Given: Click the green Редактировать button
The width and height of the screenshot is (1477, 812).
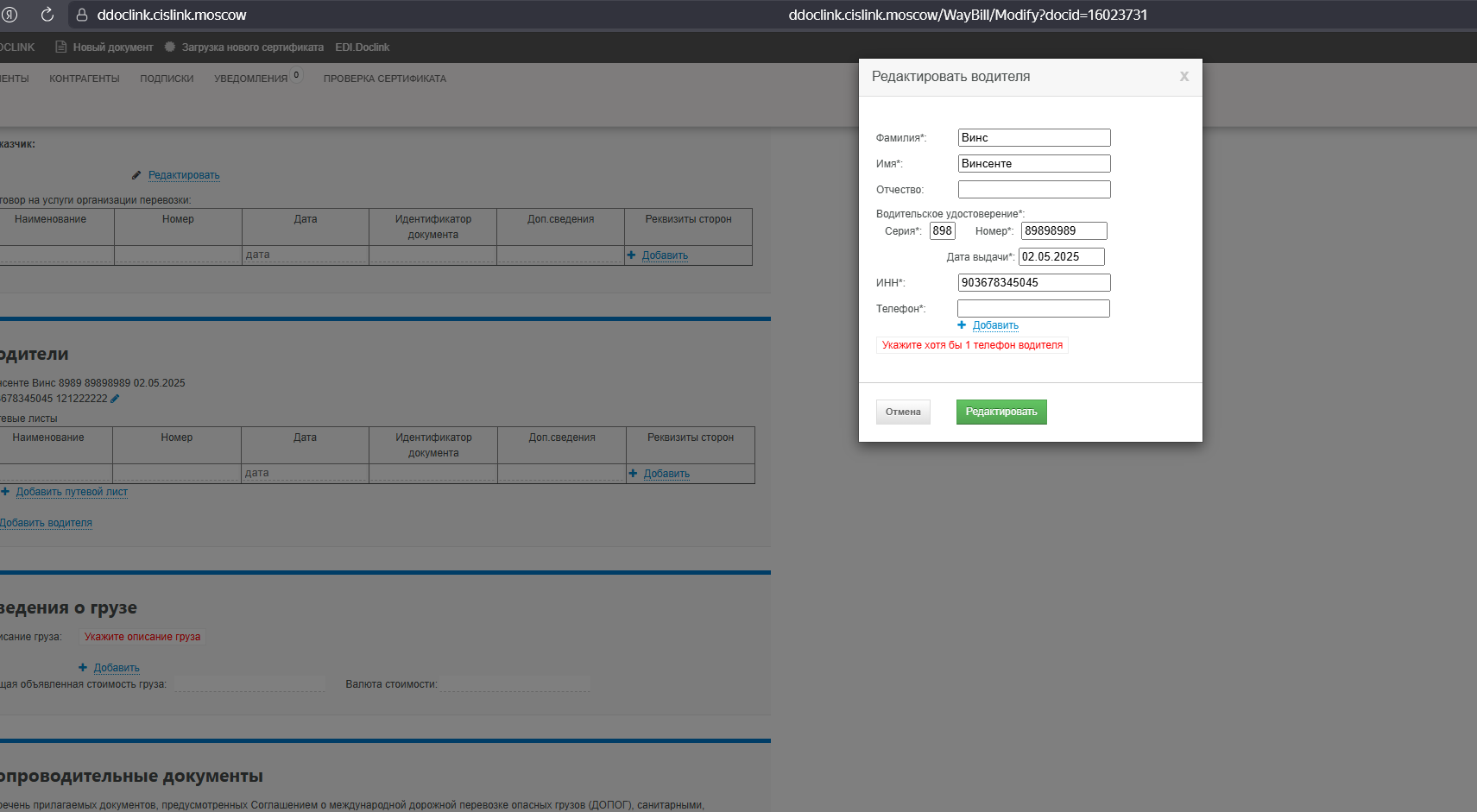Looking at the screenshot, I should click(1001, 412).
